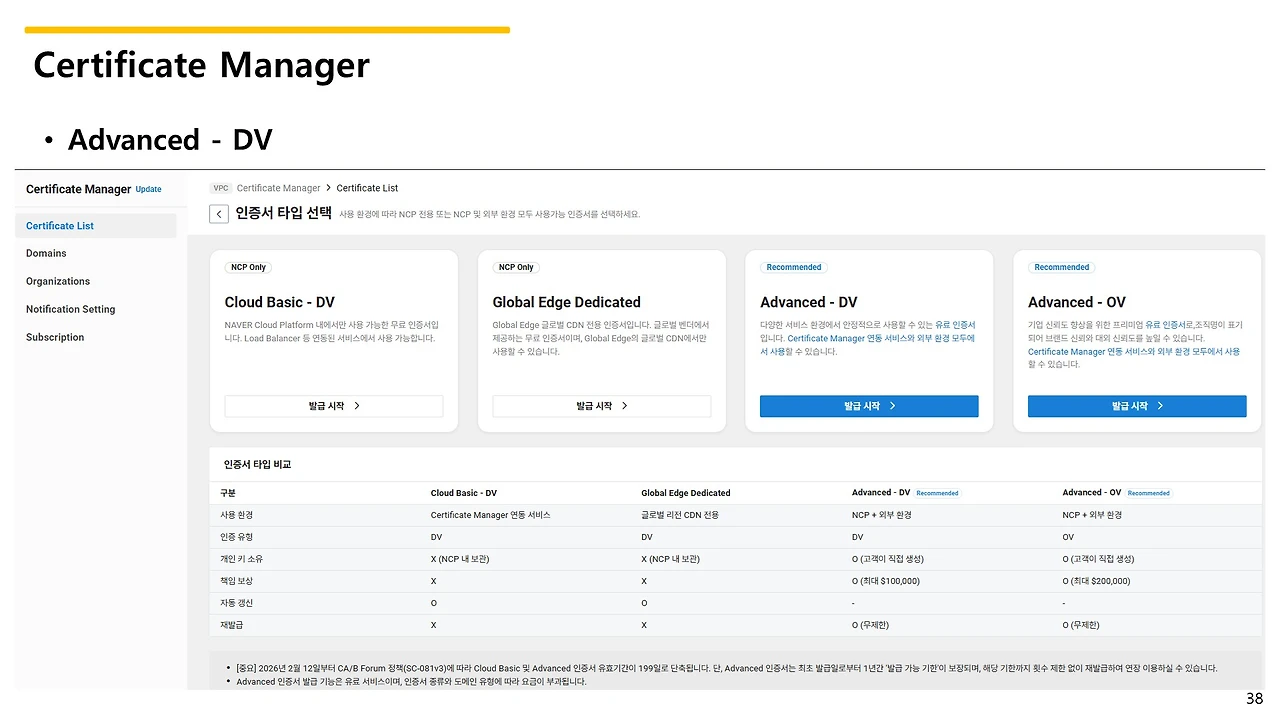Viewport: 1280px width, 720px height.
Task: Start issuance for Global Edge Dedicated
Action: [x=602, y=406]
